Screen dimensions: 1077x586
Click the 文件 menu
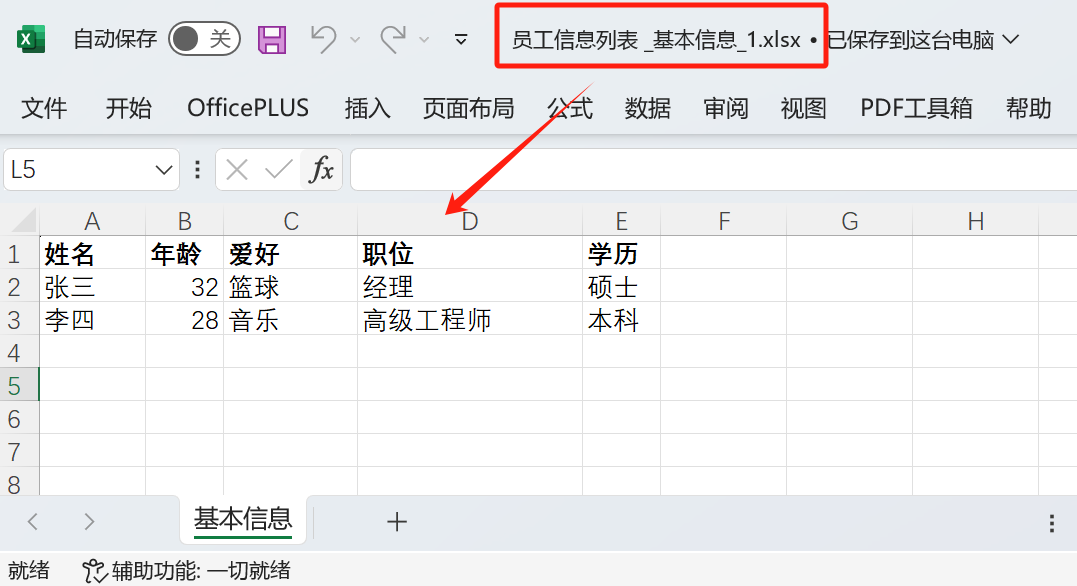coord(44,107)
